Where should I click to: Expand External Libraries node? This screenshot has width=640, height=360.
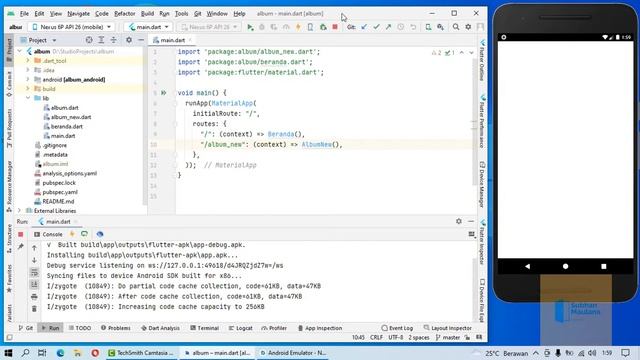tap(20, 211)
